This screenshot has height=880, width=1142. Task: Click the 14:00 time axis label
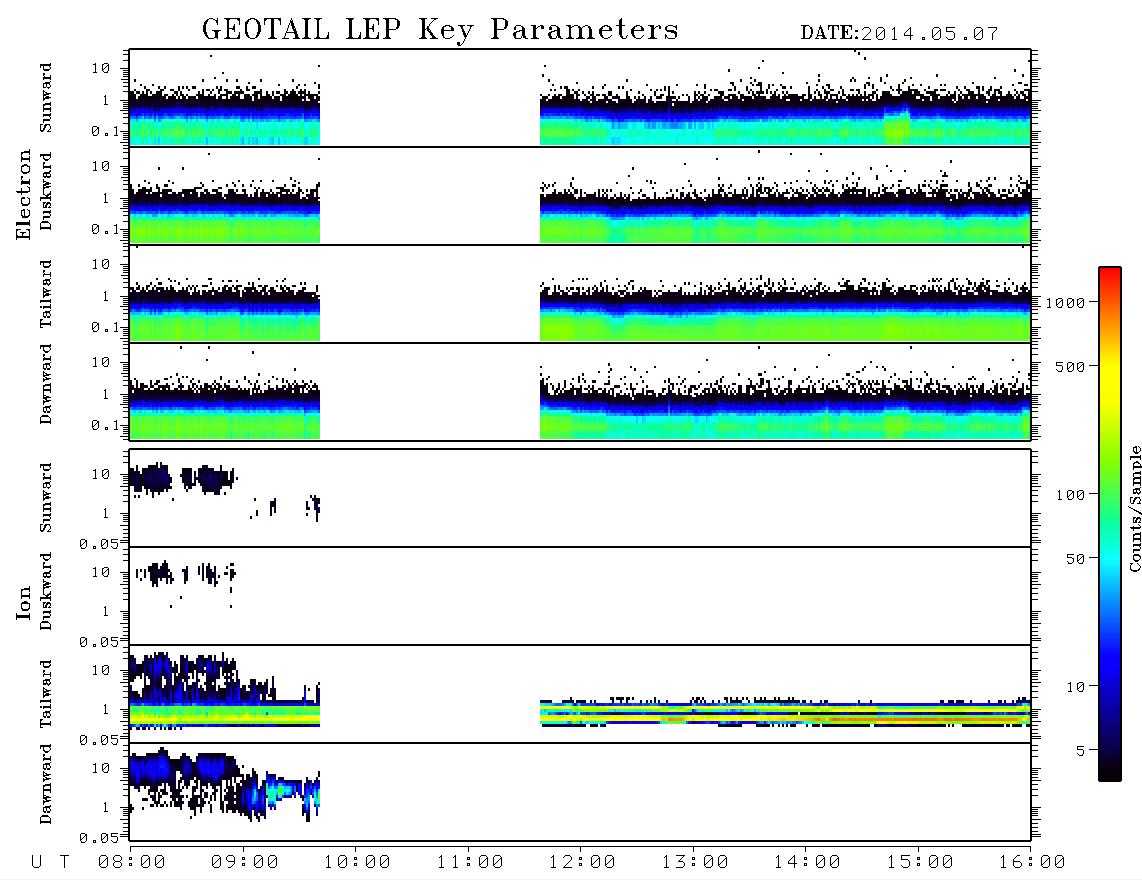point(807,863)
